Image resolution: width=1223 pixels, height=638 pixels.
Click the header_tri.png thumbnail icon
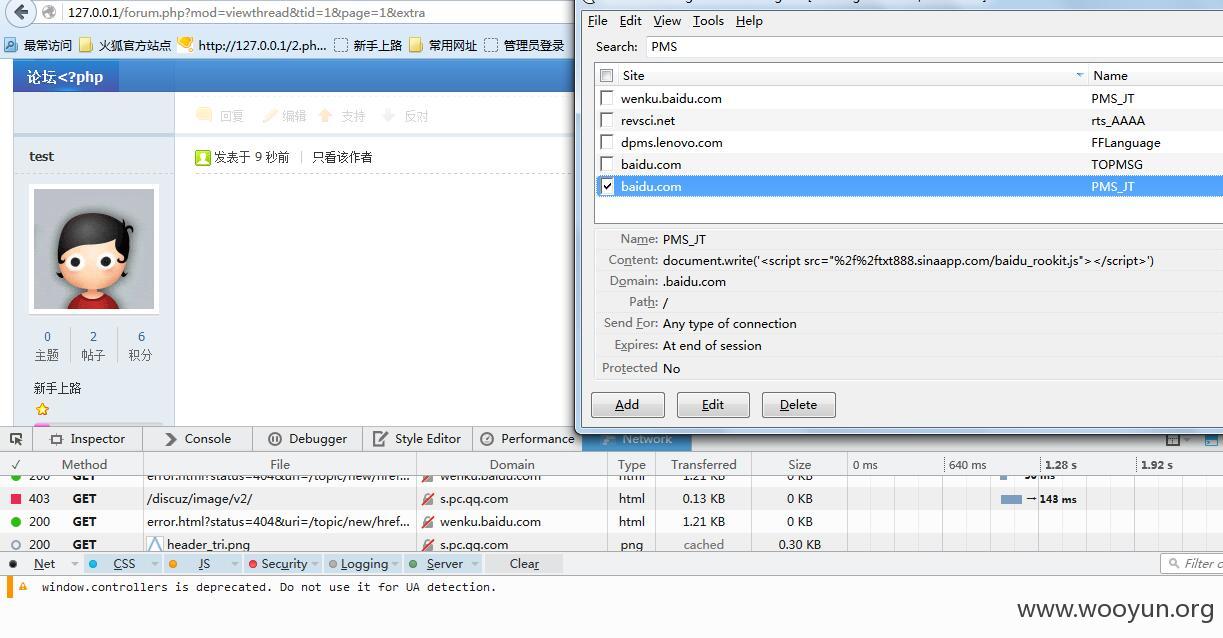154,545
